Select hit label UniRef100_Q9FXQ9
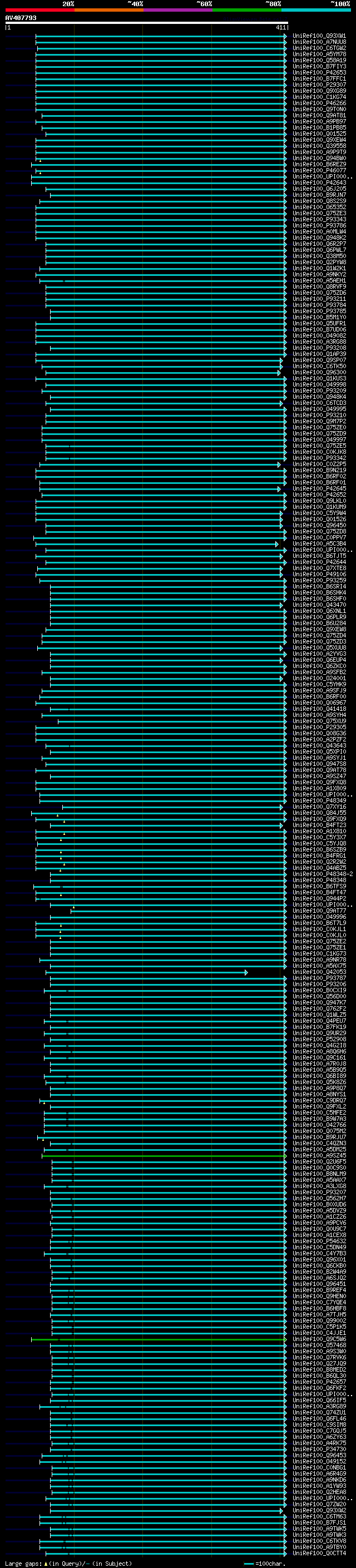The image size is (356, 1568). (319, 819)
